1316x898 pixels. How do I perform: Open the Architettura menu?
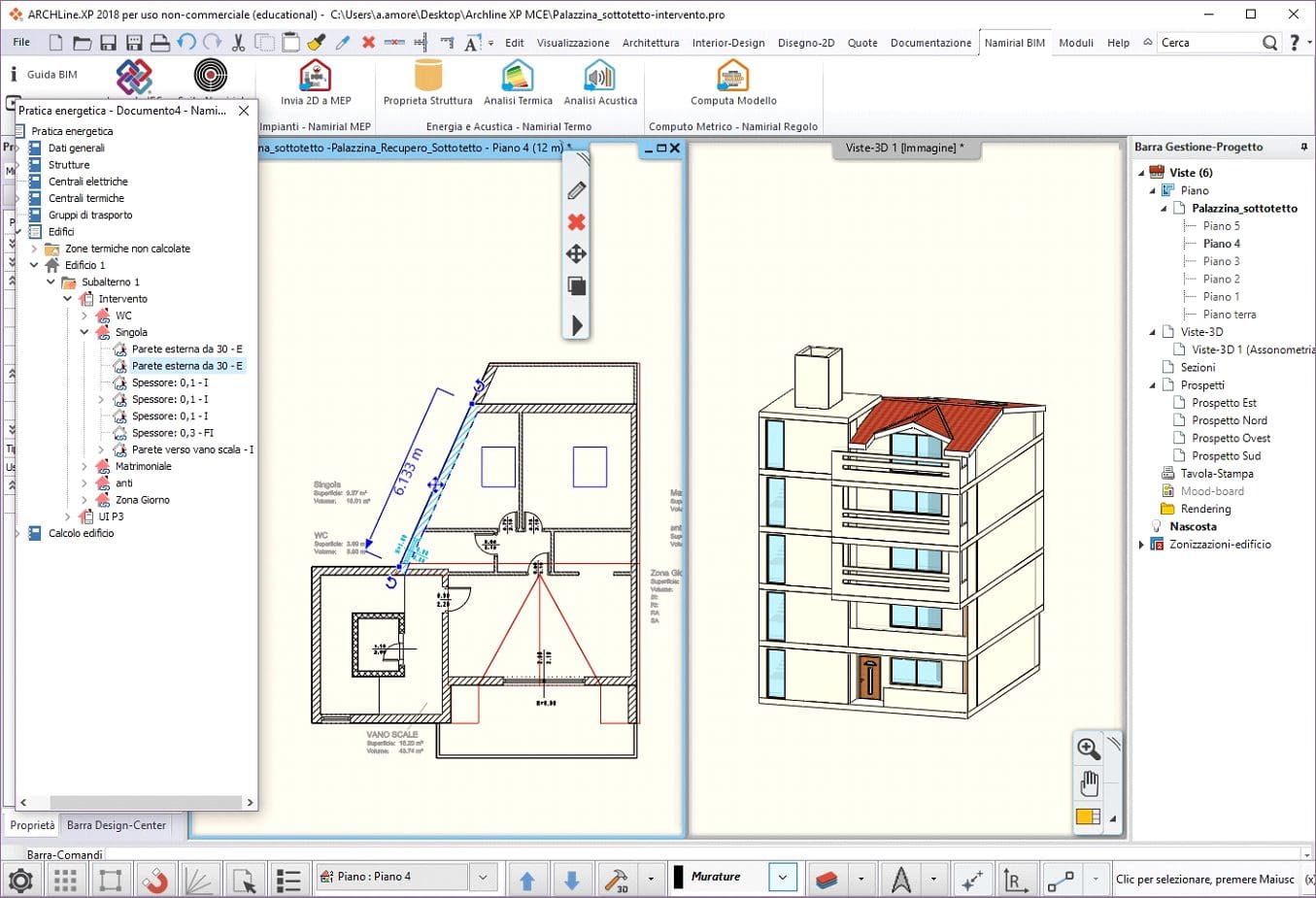[x=651, y=43]
